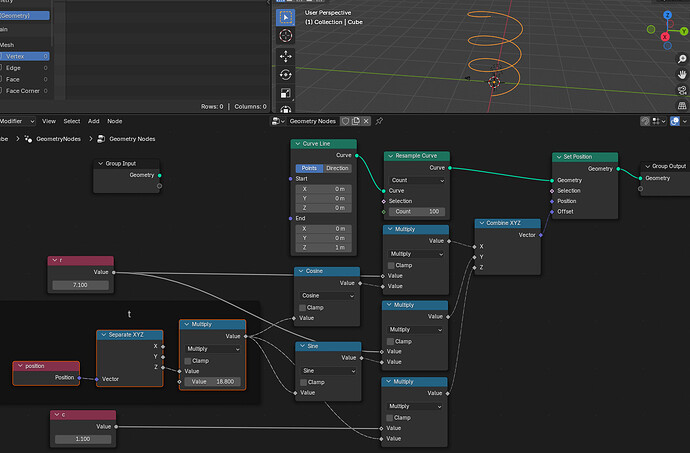This screenshot has width=690, height=453.
Task: Collapse the Combine XYZ node
Action: [x=482, y=223]
